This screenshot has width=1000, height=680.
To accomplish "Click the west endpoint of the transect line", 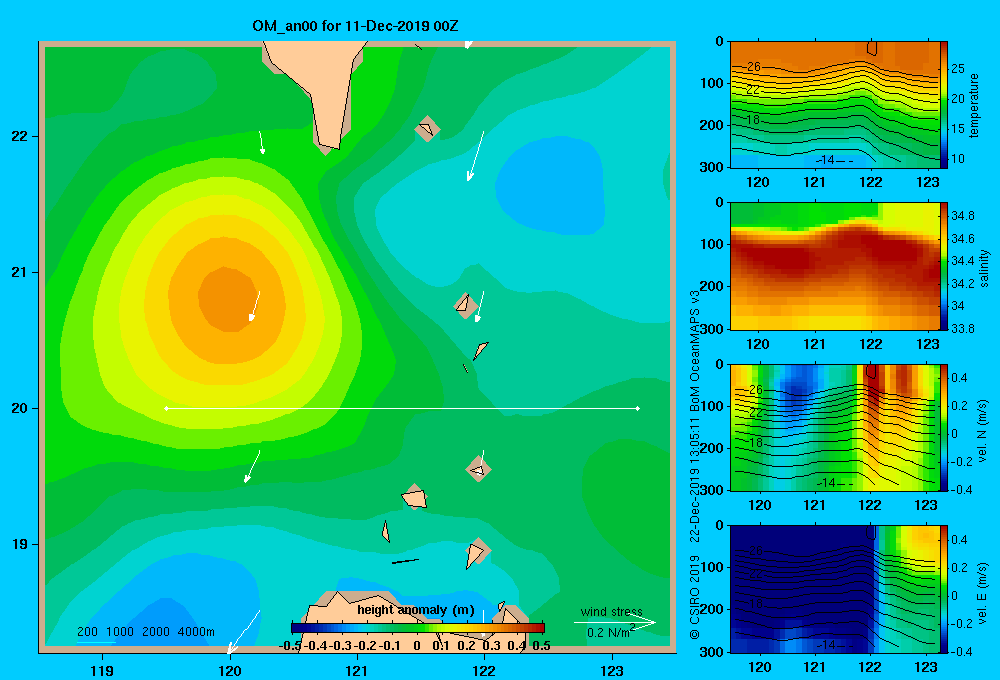I will tap(166, 408).
